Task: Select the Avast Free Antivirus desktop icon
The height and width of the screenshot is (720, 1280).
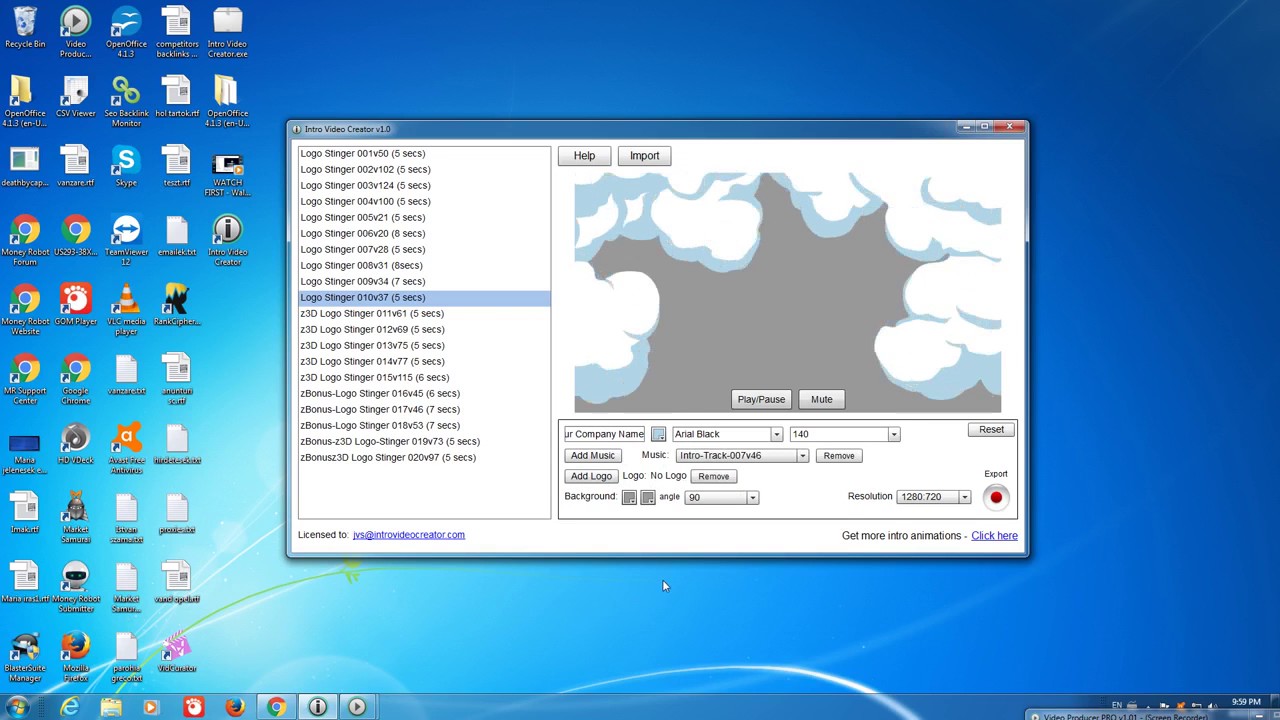Action: [x=126, y=448]
